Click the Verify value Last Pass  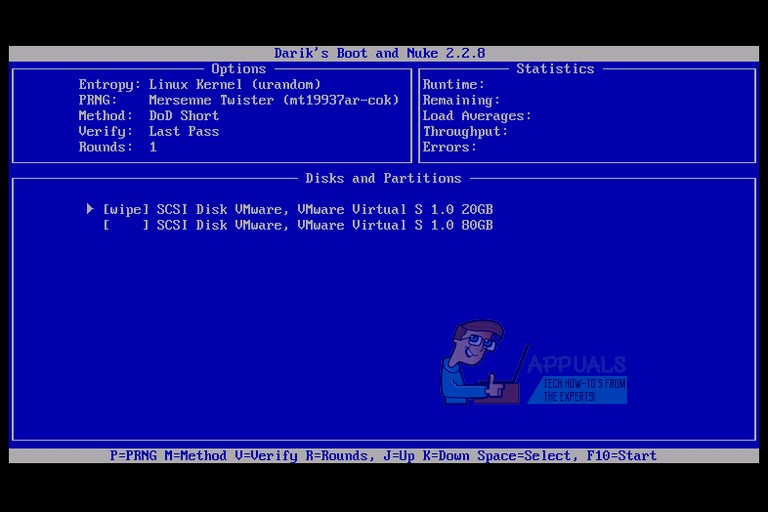[x=184, y=131]
